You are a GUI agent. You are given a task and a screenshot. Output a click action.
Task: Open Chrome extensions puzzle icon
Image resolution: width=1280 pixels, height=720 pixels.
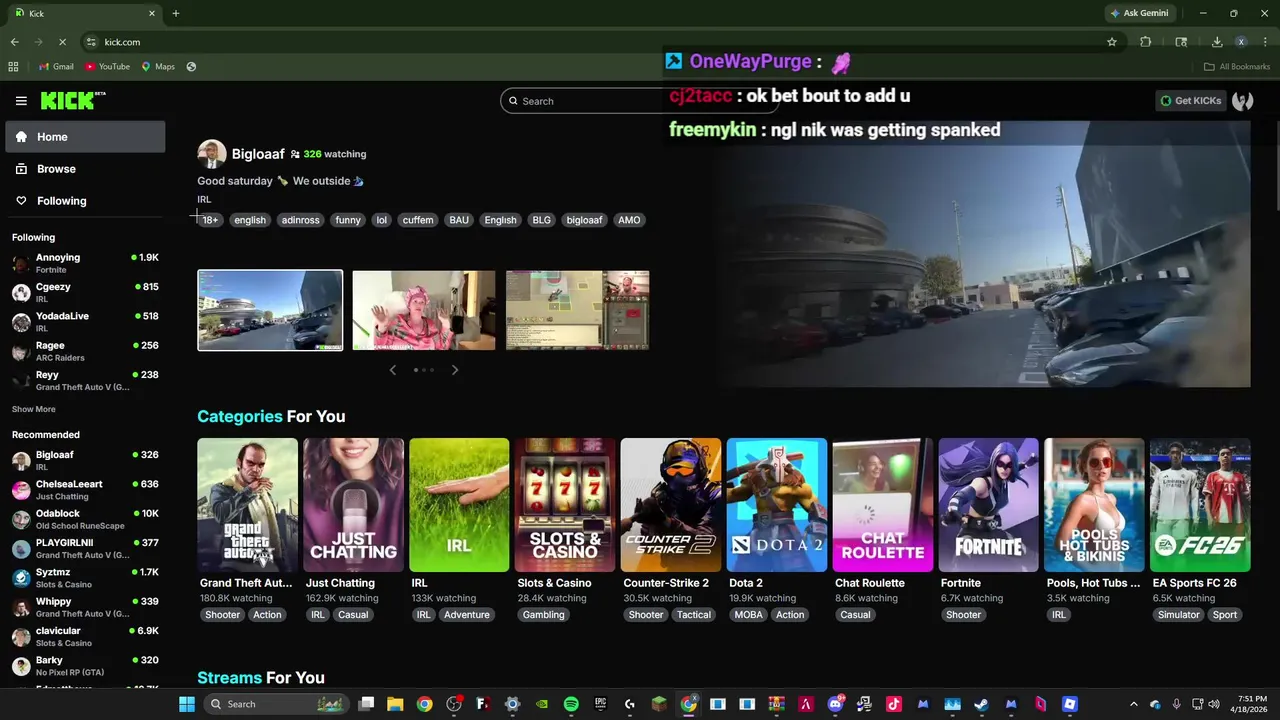pos(1146,42)
